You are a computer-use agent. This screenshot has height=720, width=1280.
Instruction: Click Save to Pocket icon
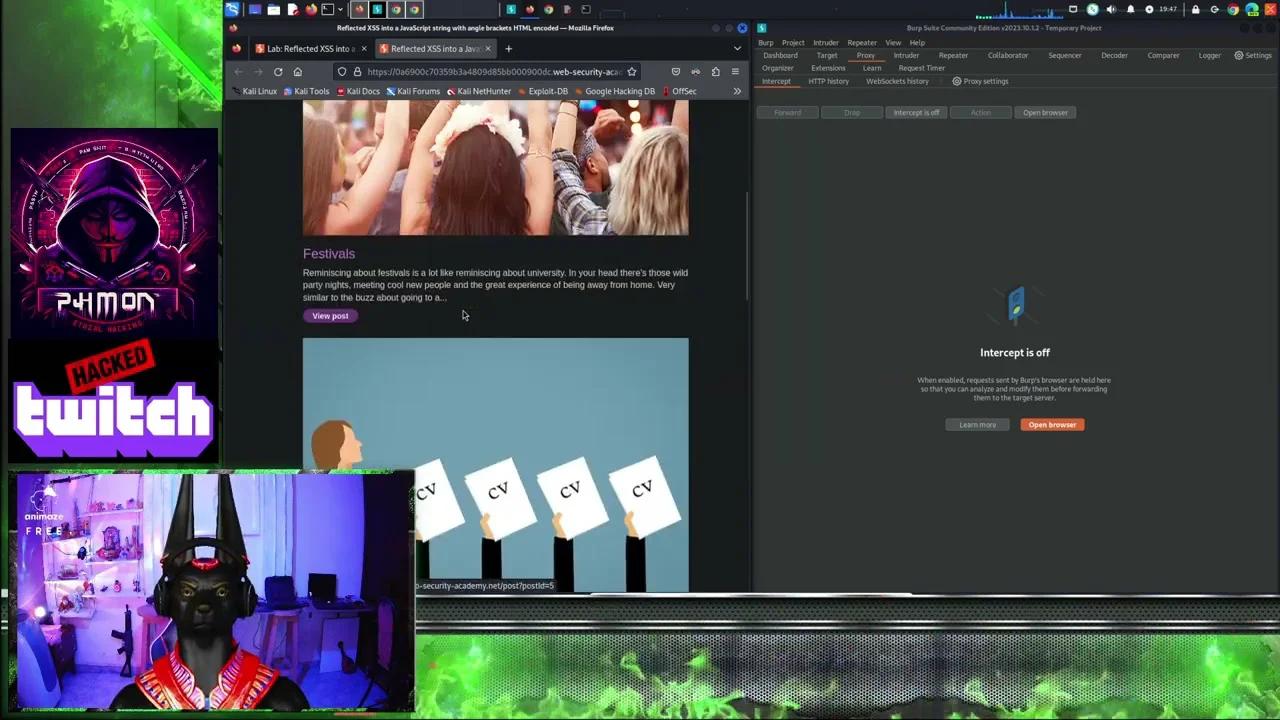tap(676, 72)
